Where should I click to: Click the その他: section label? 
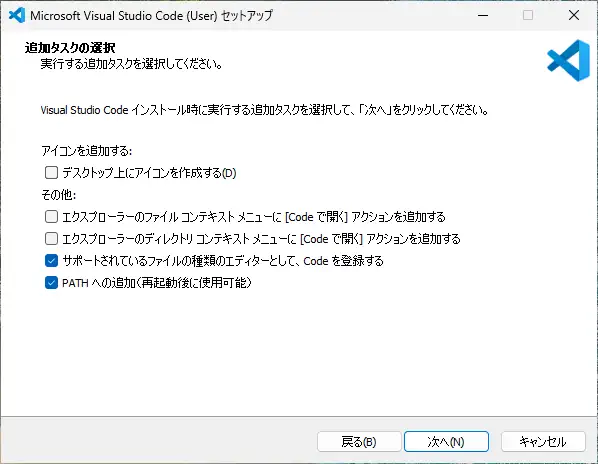59,195
